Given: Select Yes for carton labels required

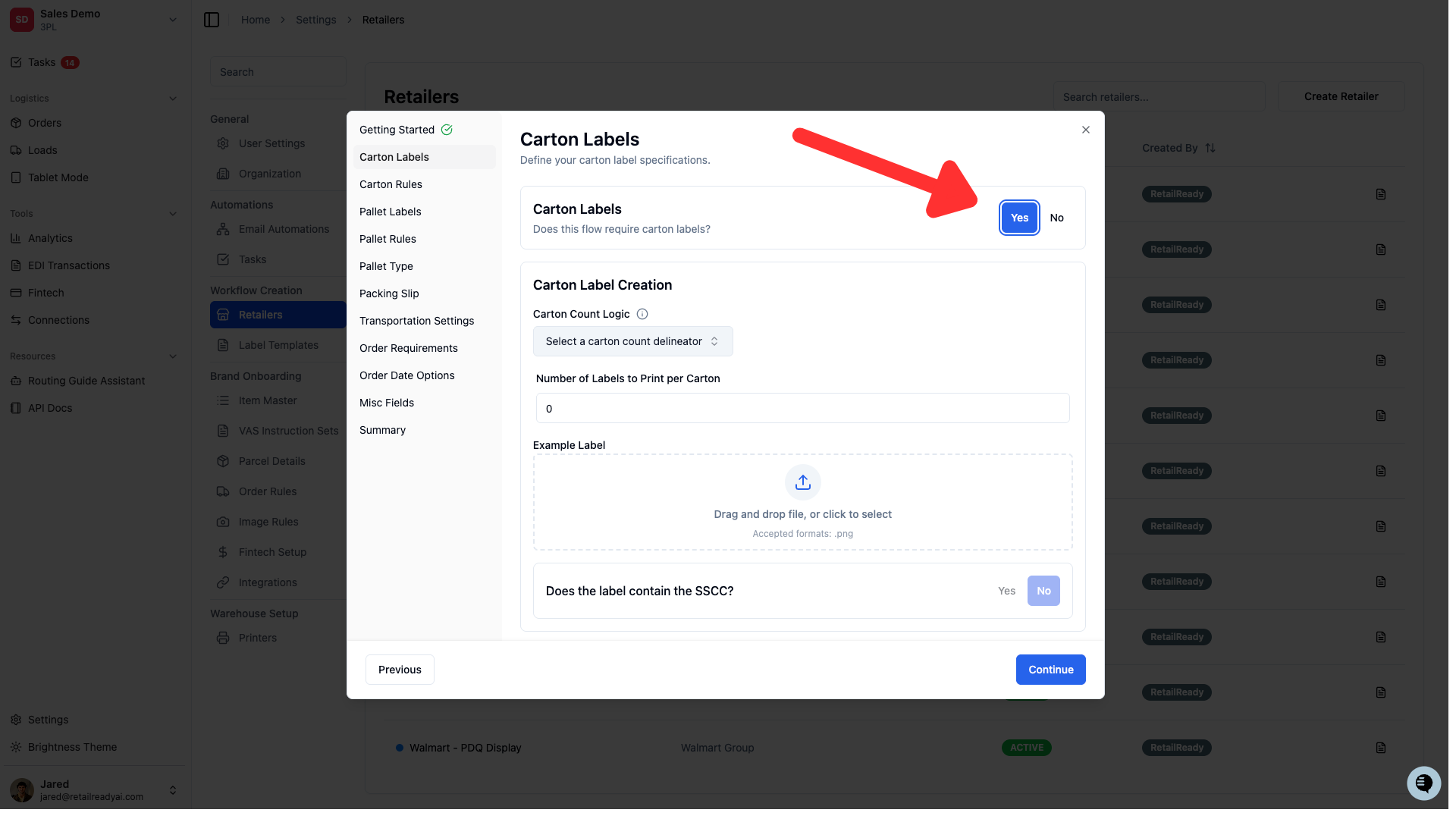Looking at the screenshot, I should (1019, 218).
